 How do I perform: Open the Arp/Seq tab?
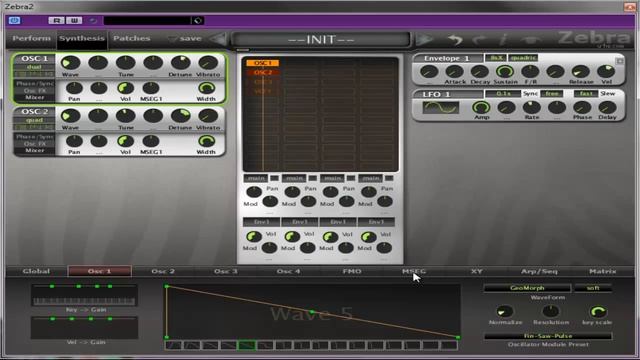(x=540, y=271)
